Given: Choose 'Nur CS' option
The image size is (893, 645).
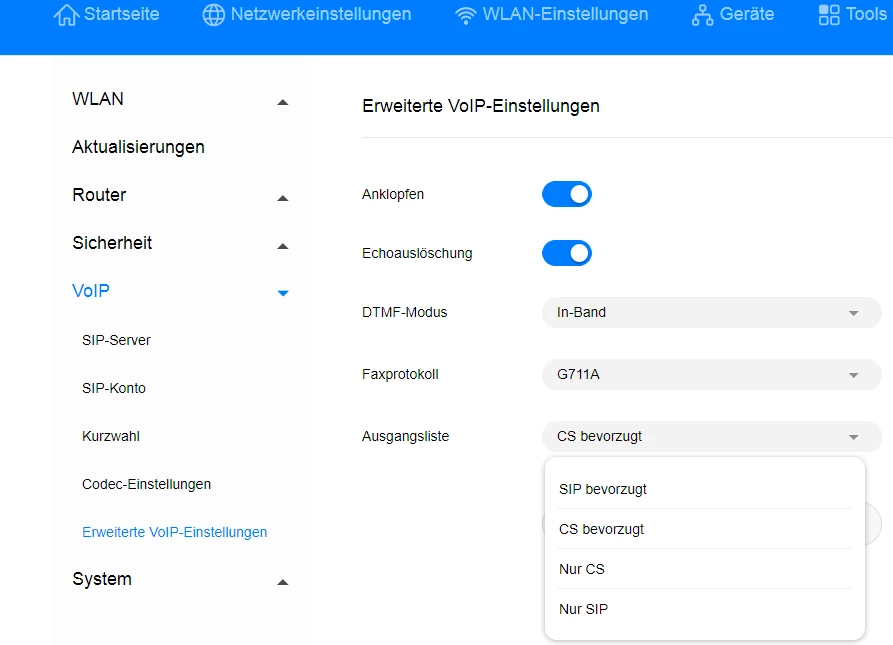Looking at the screenshot, I should click(582, 569).
